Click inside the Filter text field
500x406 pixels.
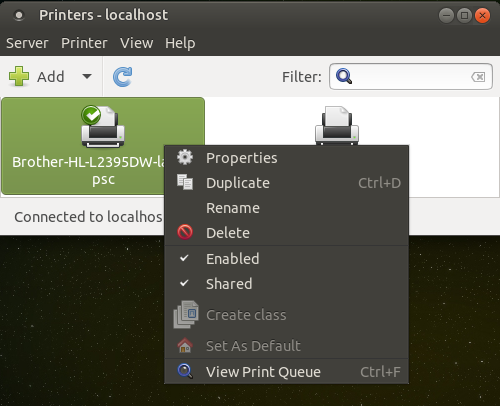(411, 77)
